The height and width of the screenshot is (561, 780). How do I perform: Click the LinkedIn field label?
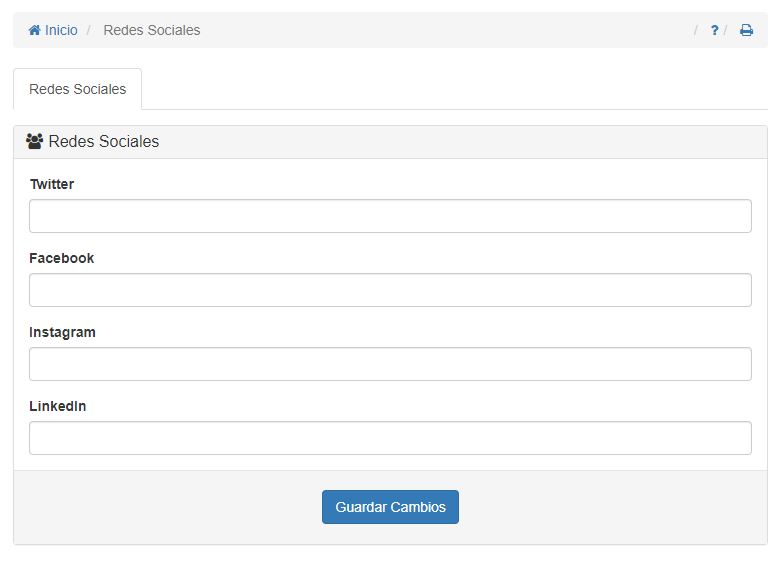tap(57, 406)
